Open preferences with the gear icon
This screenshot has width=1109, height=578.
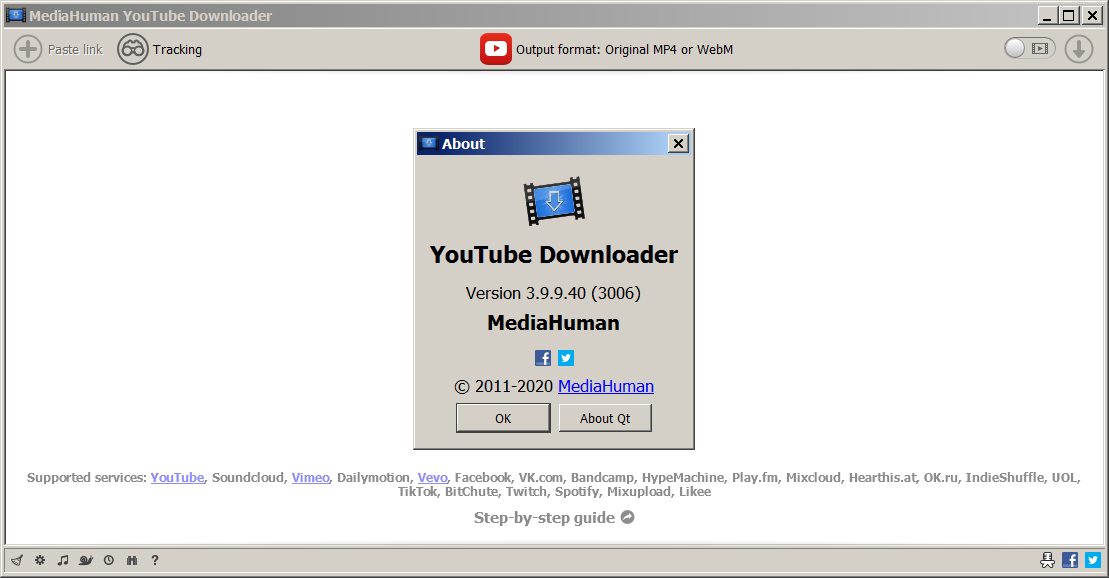click(40, 560)
